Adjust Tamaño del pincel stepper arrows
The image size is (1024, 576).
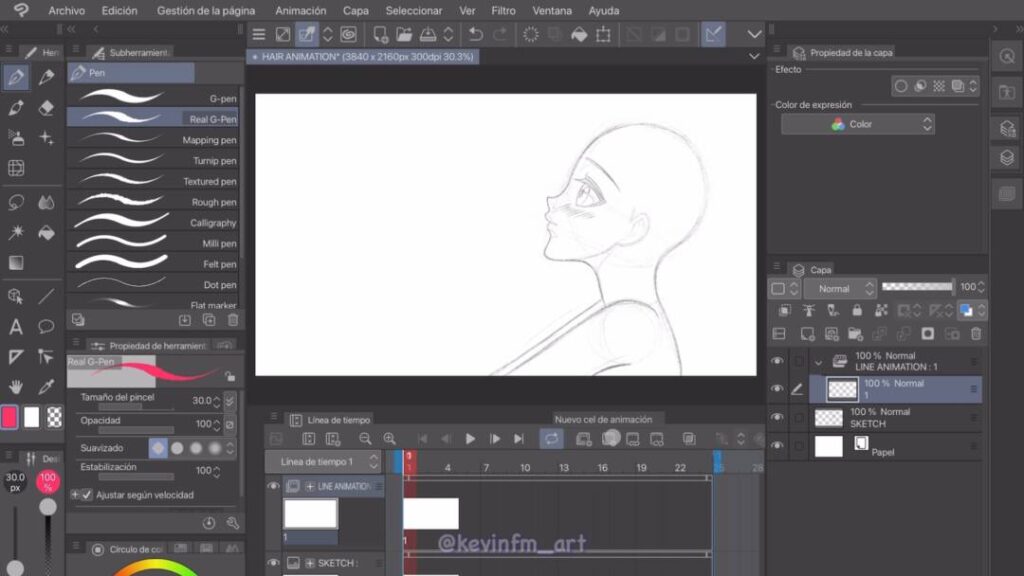[x=217, y=401]
